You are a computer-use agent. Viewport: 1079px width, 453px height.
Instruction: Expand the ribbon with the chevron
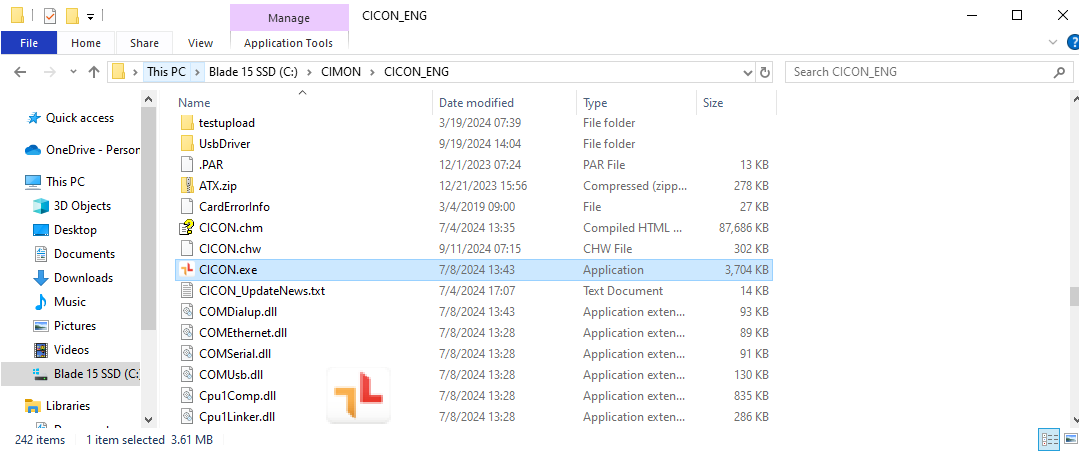pyautogui.click(x=1053, y=42)
